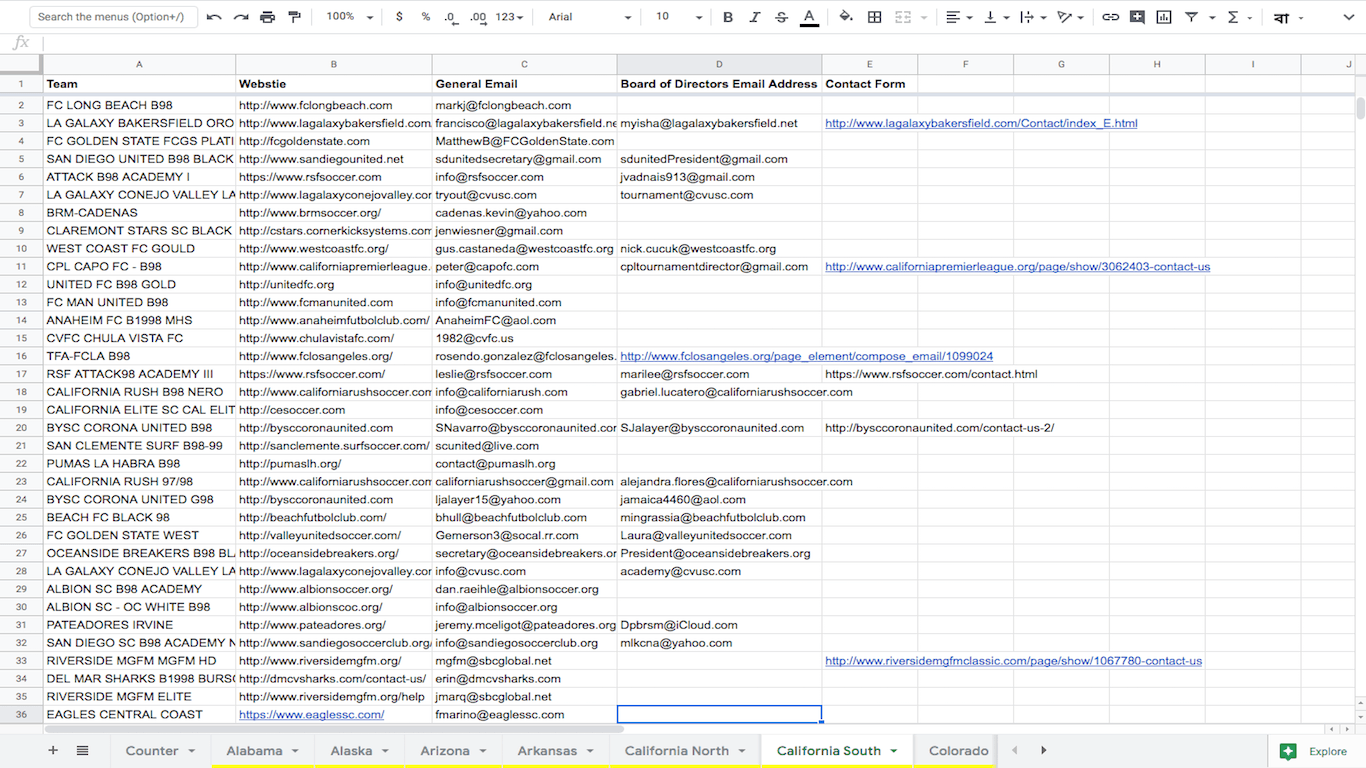
Task: Switch to the Counter sheet tab
Action: [x=152, y=751]
